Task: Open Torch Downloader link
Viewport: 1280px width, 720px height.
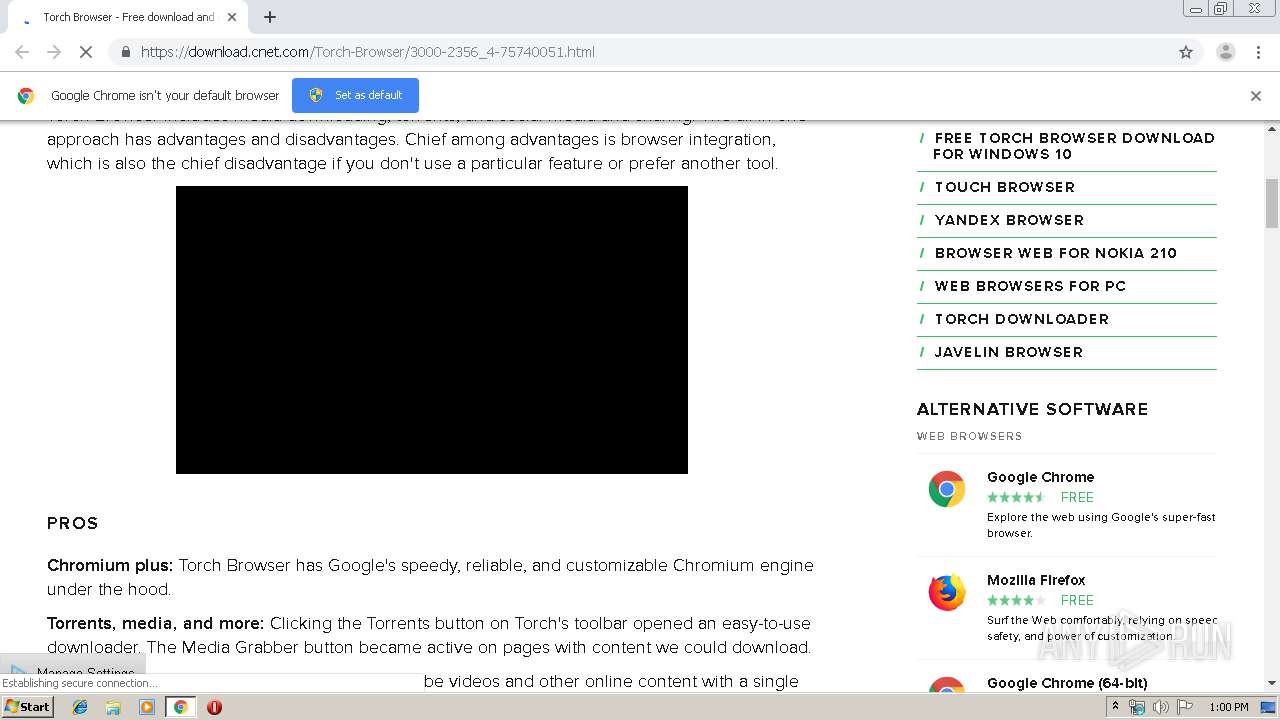Action: click(x=1022, y=319)
